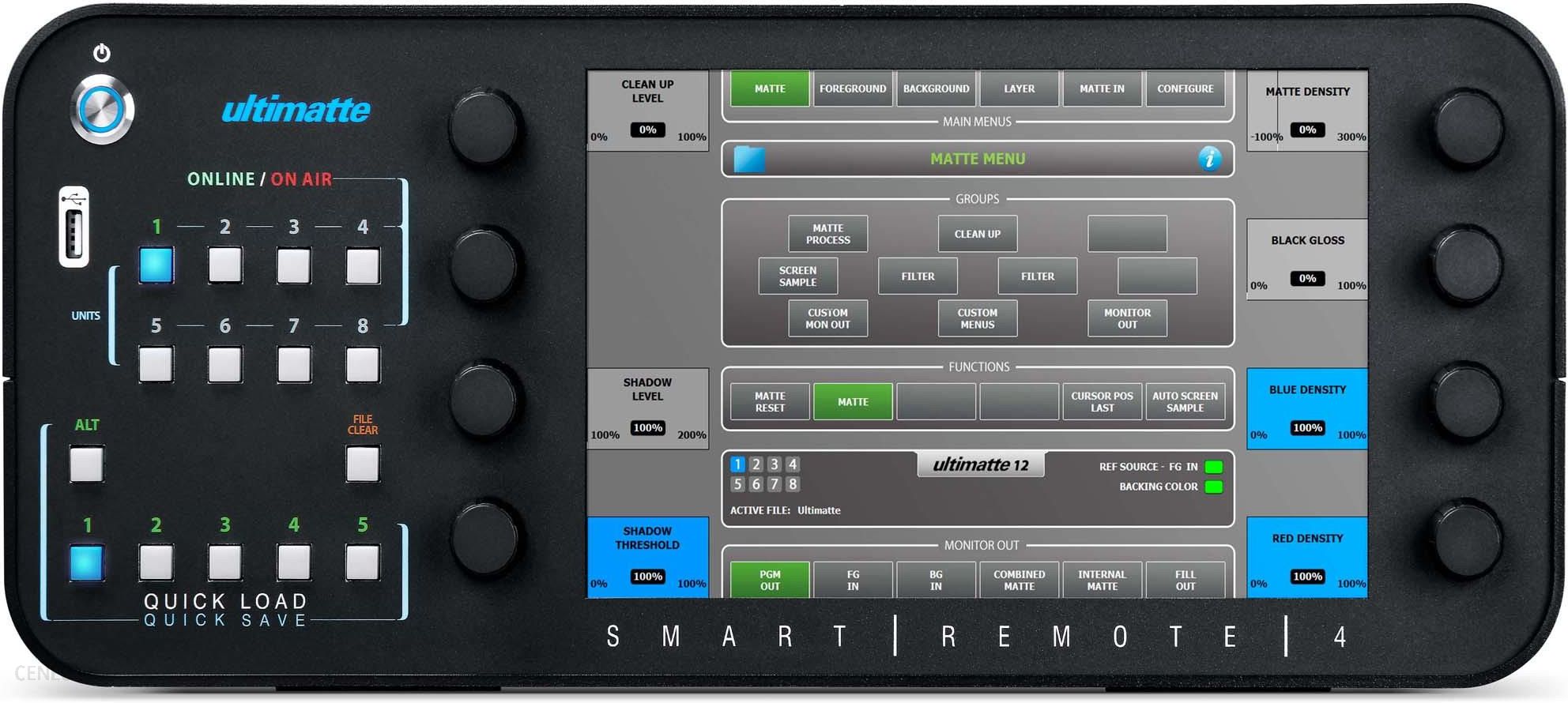The width and height of the screenshot is (1568, 703).
Task: Click the knob beside Clean Up Level
Action: coord(484,126)
